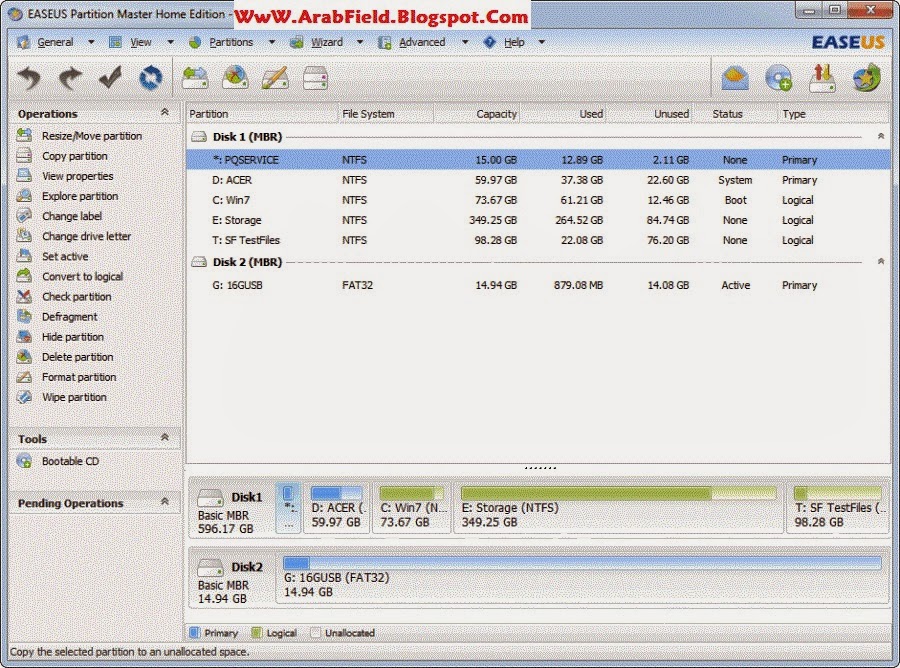
Task: Collapse the Disk 1 (MBR) group
Action: click(880, 137)
